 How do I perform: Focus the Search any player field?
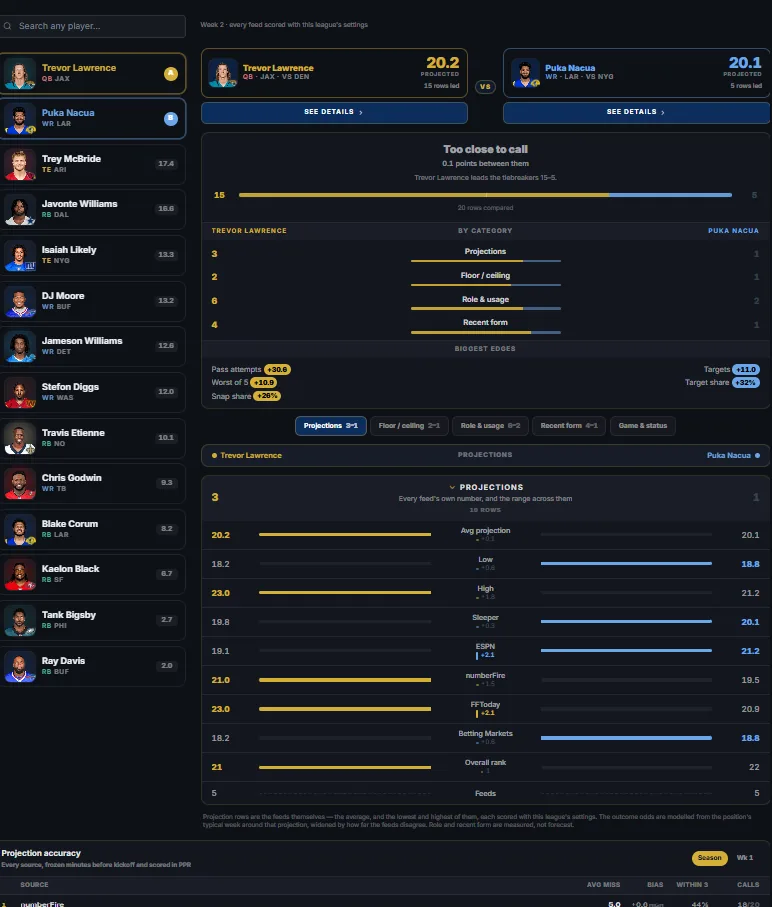[x=93, y=26]
